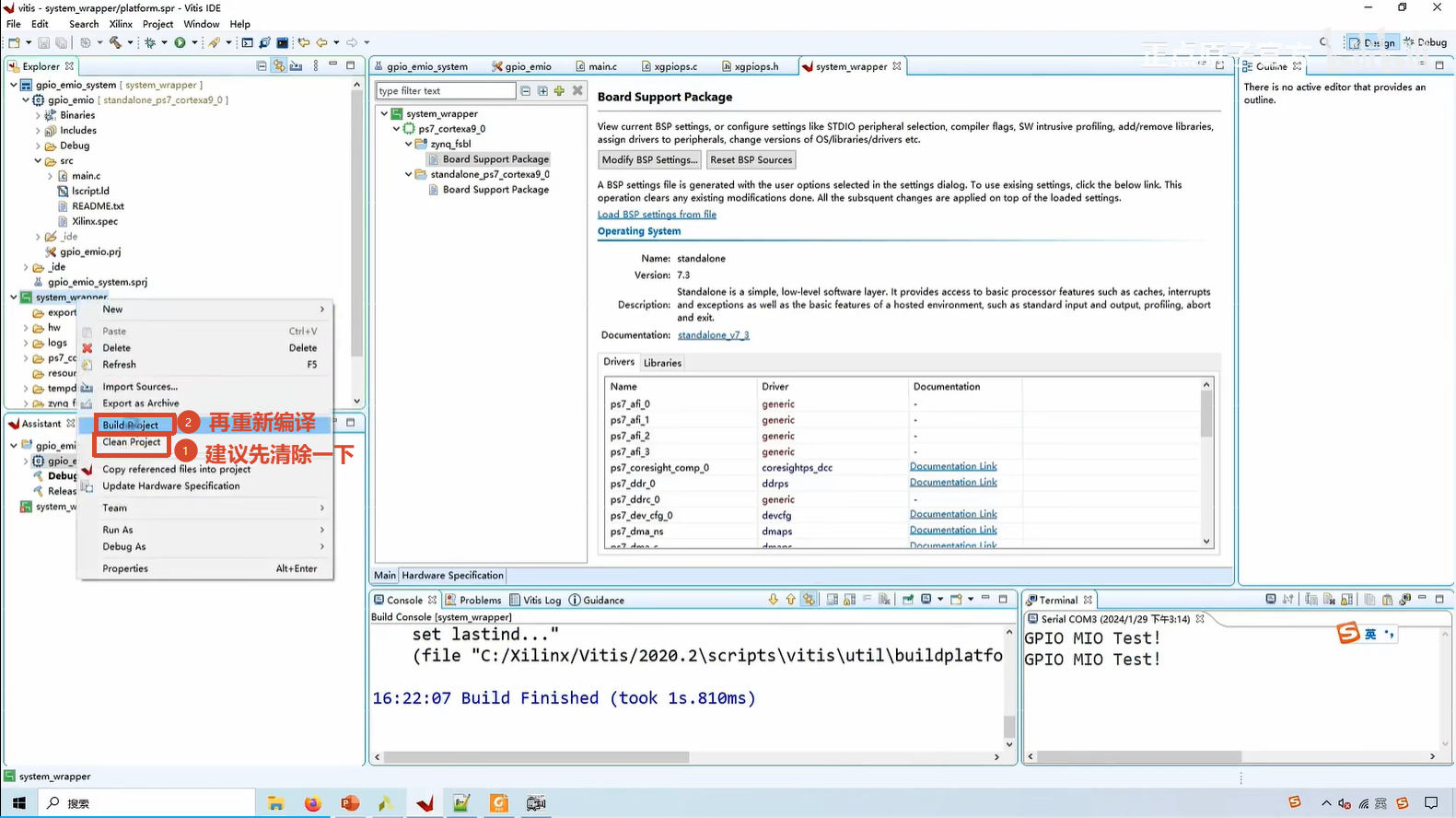Open File Explorer from the taskbar
Screen dimensions: 1456x818
coord(275,803)
